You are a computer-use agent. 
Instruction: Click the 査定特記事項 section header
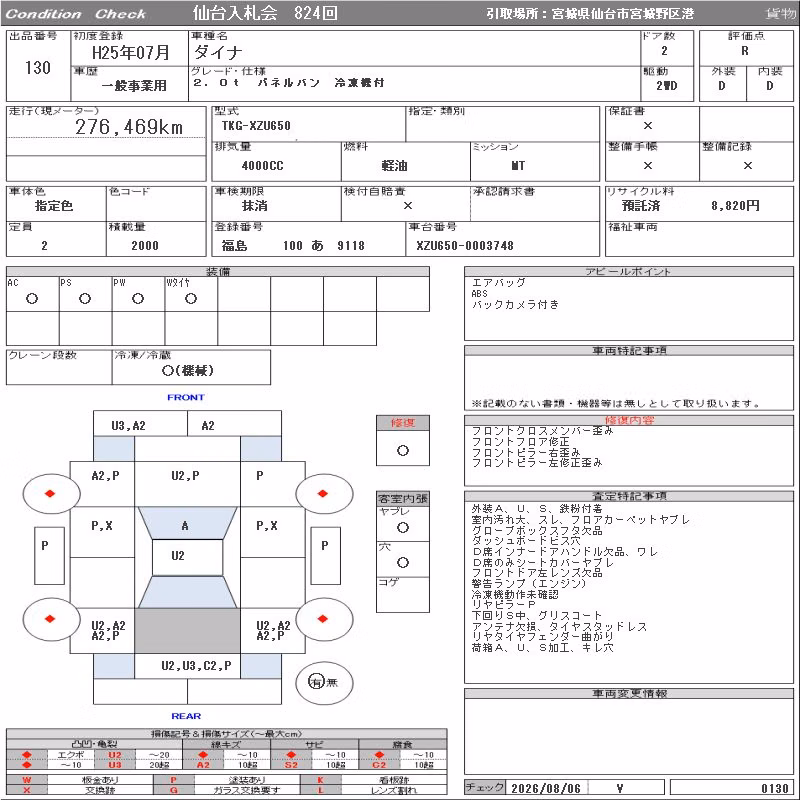[629, 496]
